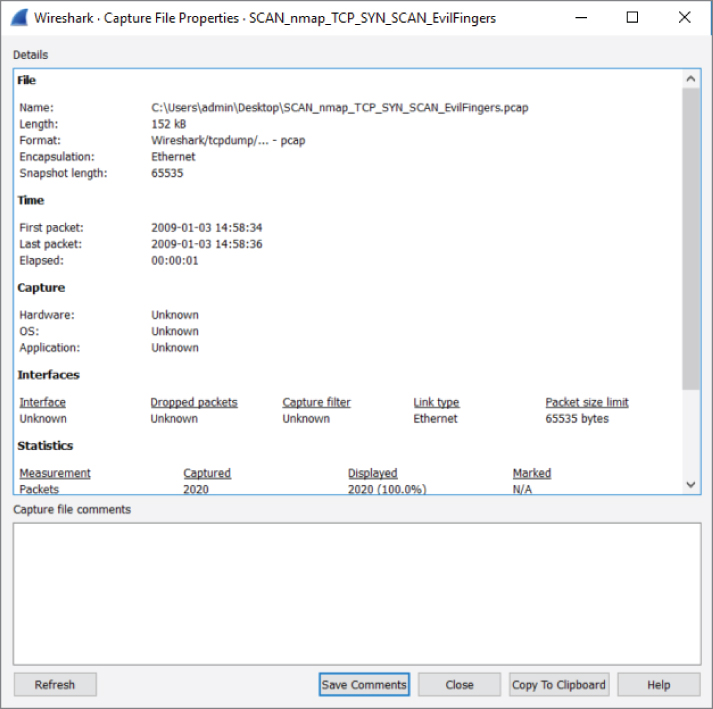
Task: Click the displayed value 2020 (100.0%)
Action: click(387, 489)
